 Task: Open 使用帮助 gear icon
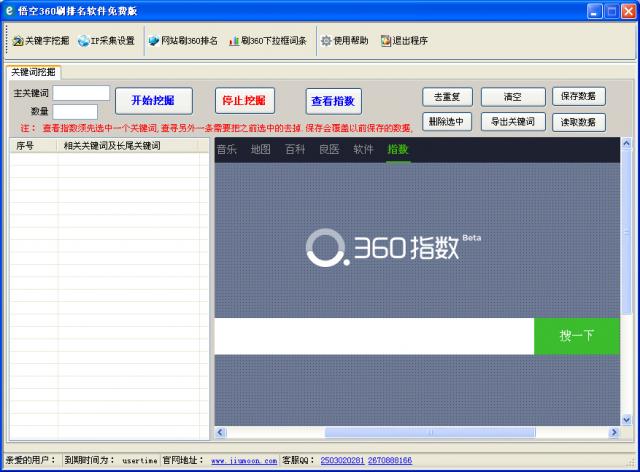[x=326, y=41]
